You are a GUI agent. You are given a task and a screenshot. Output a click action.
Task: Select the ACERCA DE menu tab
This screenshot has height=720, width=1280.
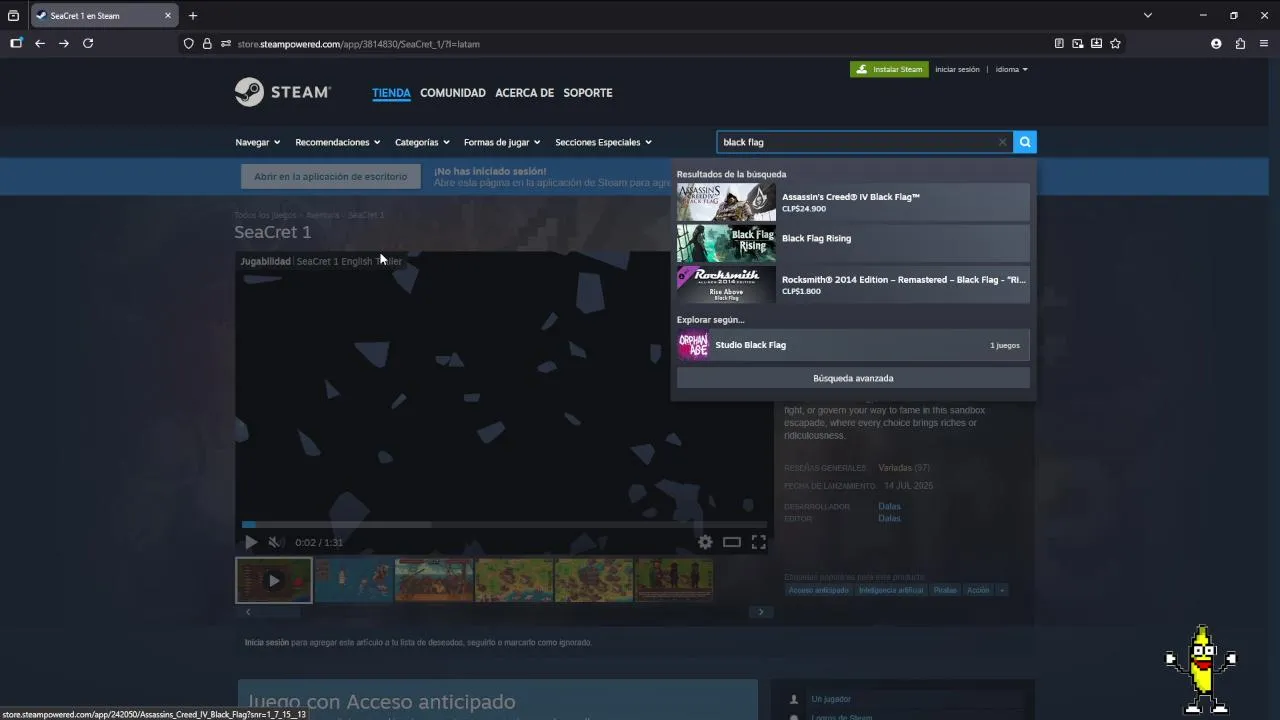click(x=524, y=92)
